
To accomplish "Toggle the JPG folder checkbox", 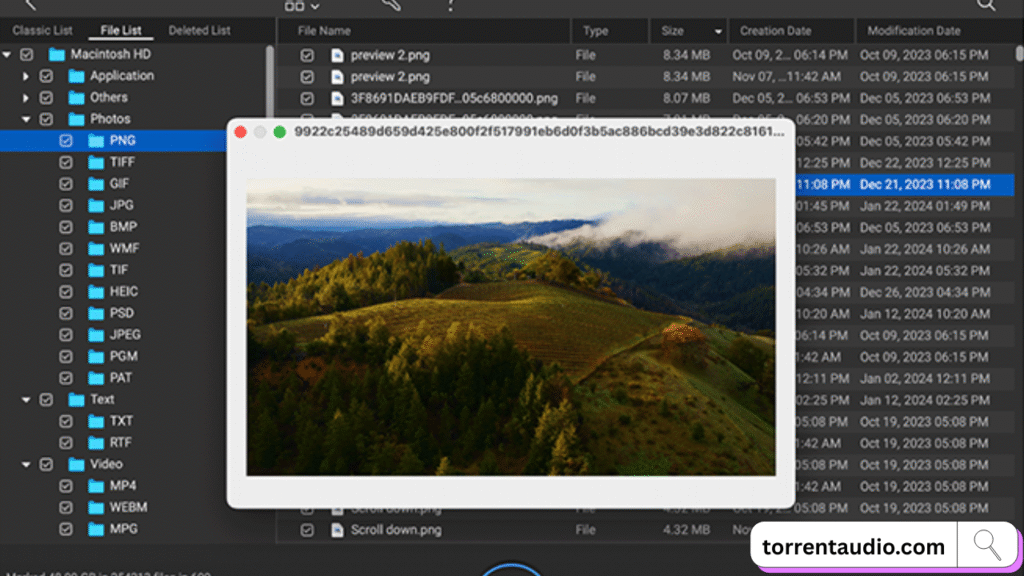I will [x=66, y=206].
